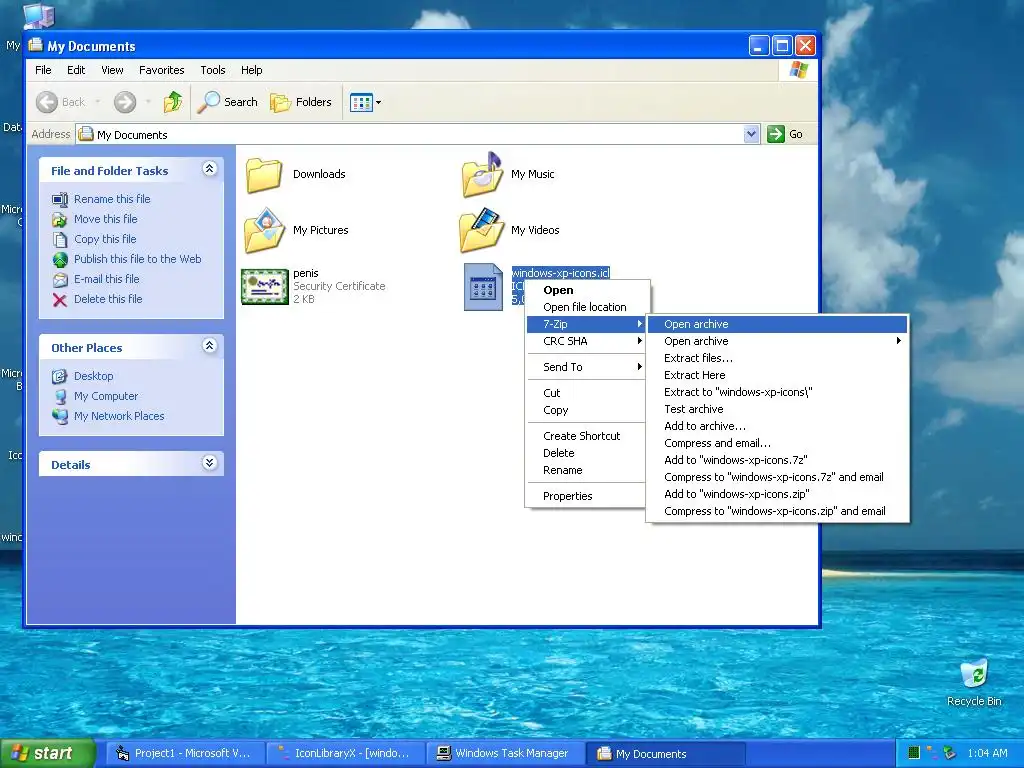
Task: Click the Rename this file icon
Action: click(60, 199)
